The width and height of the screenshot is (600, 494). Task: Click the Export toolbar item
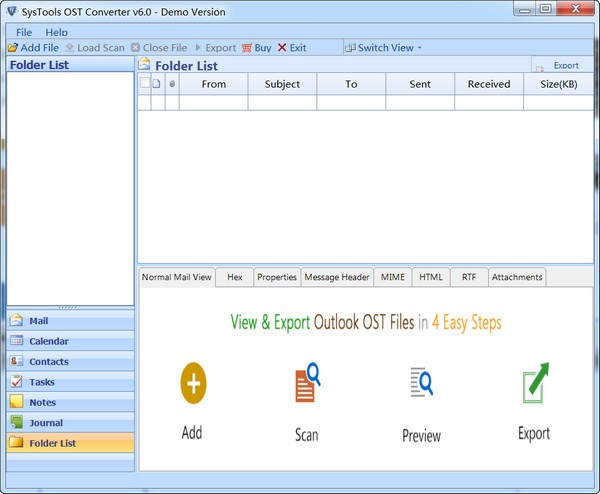click(215, 48)
